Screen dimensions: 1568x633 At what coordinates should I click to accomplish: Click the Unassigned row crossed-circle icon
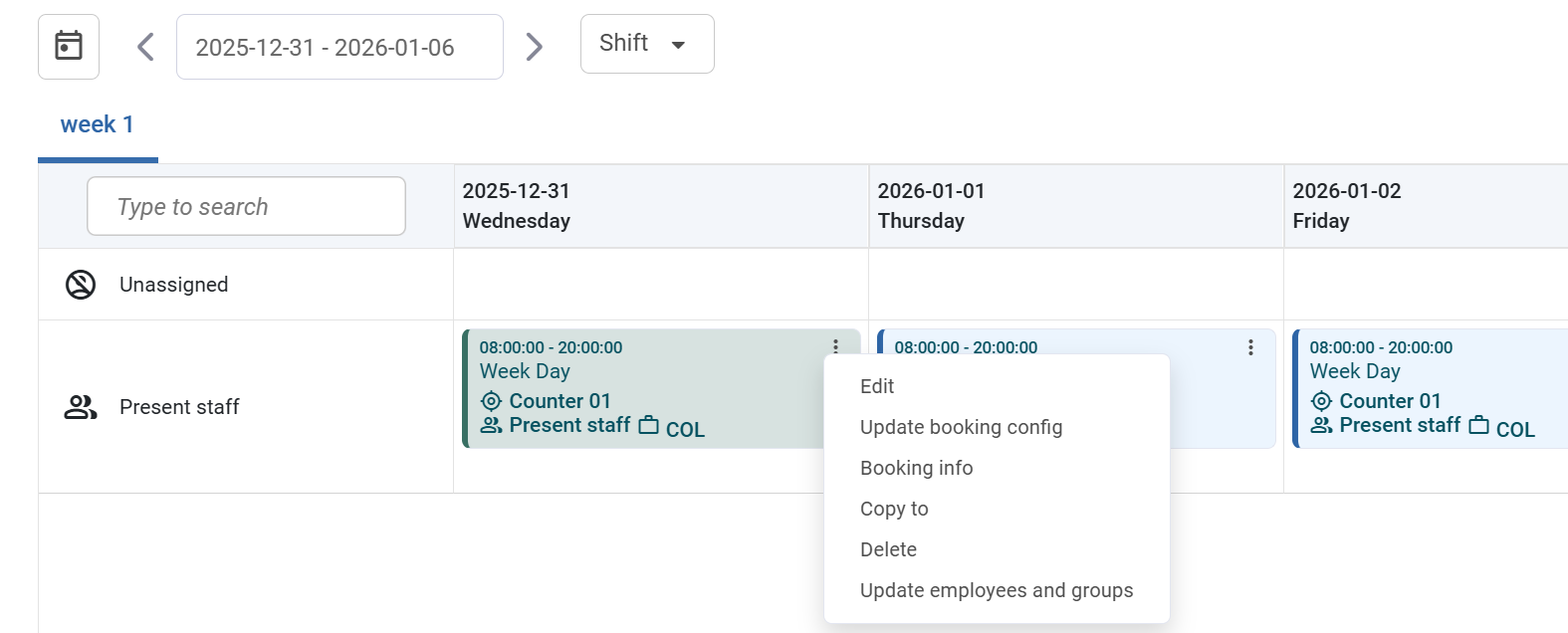pyautogui.click(x=81, y=285)
